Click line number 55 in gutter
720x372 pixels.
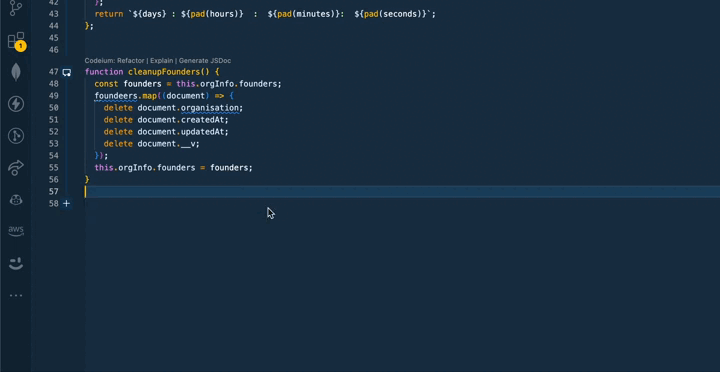pyautogui.click(x=53, y=168)
